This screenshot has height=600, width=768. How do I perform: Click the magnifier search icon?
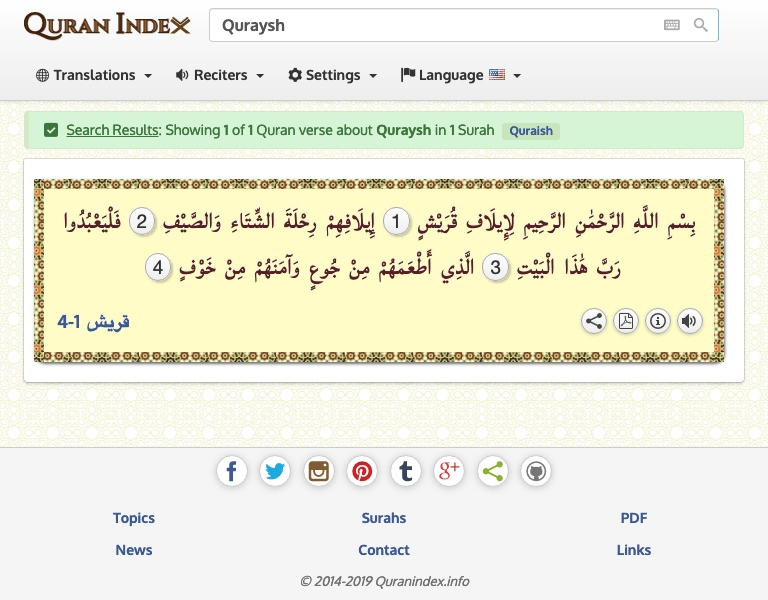[x=701, y=25]
